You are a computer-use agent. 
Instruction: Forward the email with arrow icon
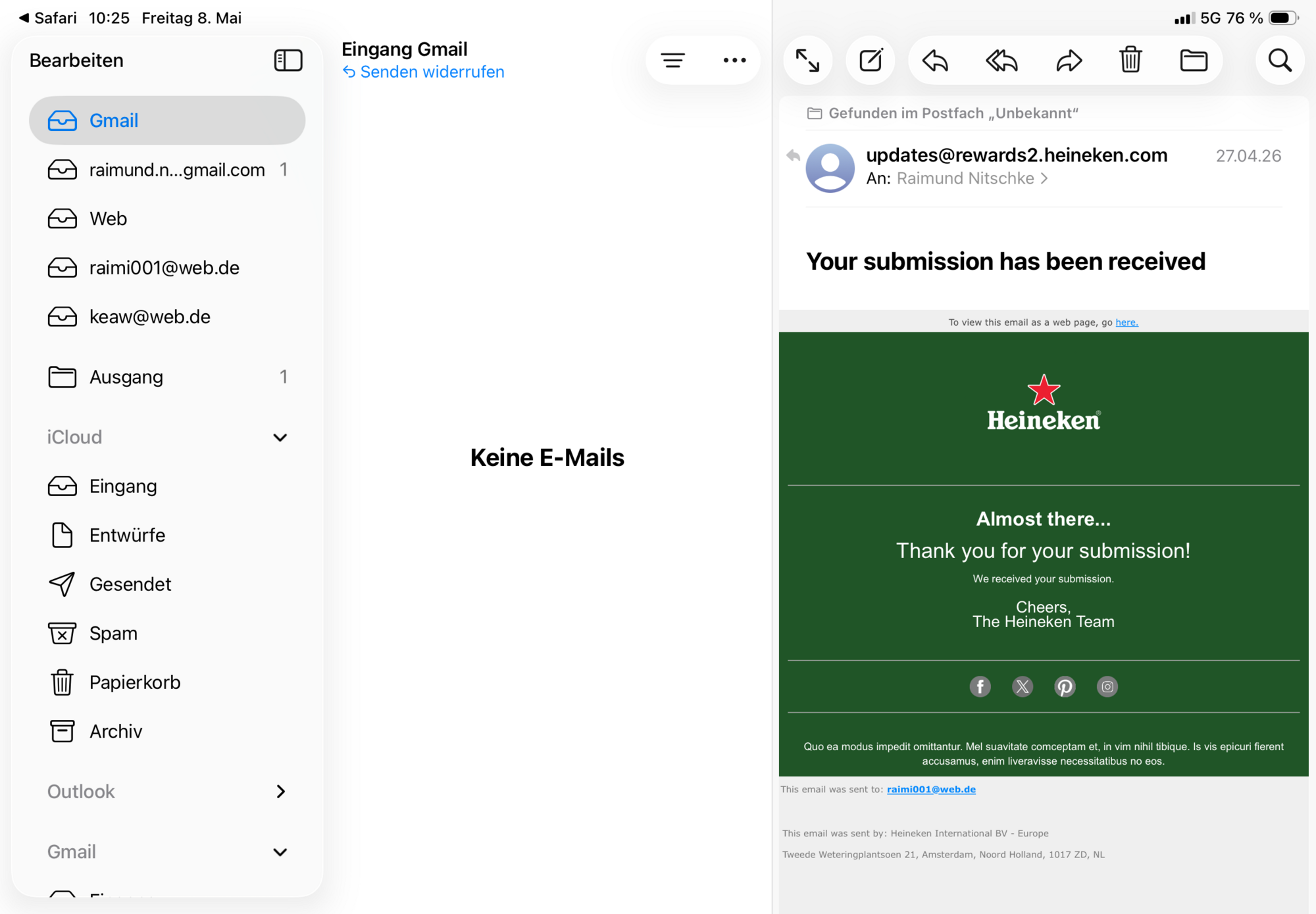[x=1069, y=61]
